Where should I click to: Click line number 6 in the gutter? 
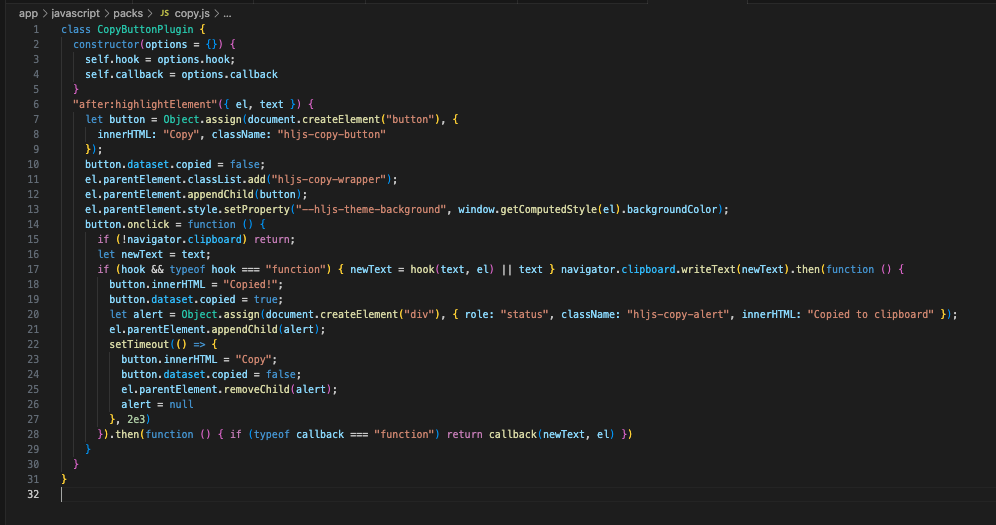(36, 104)
